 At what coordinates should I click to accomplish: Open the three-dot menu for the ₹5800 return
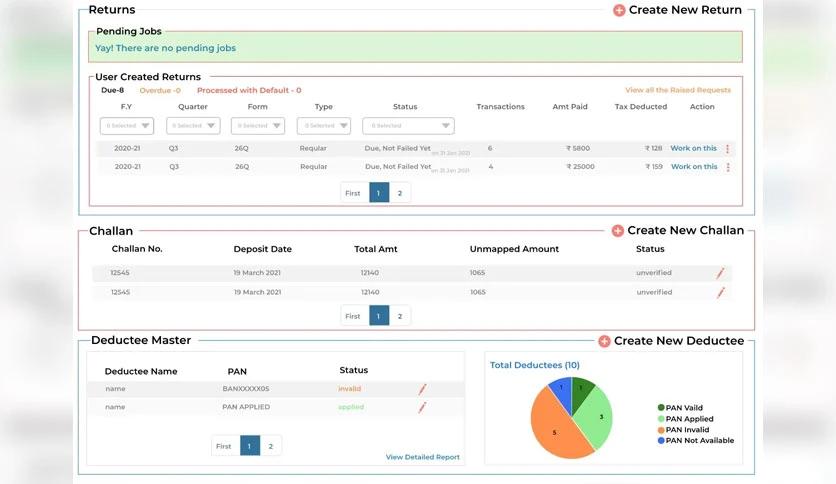(727, 149)
